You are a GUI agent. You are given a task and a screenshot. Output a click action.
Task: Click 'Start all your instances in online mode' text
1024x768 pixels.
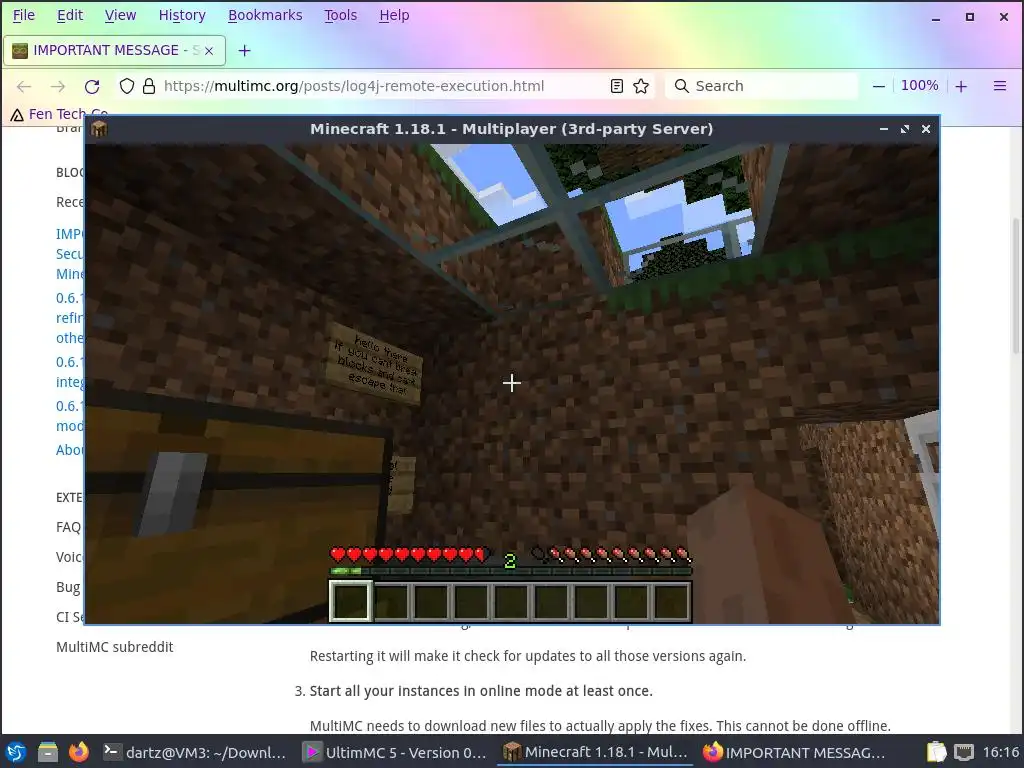coord(481,691)
